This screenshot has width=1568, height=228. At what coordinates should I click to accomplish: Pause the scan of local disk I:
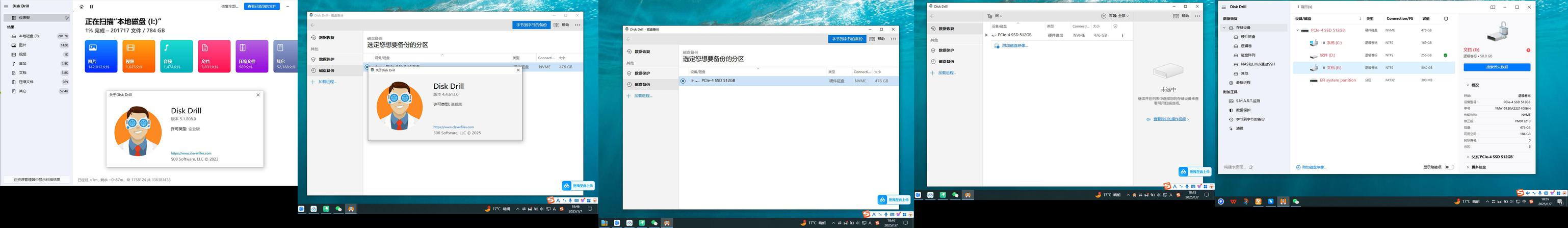point(92,7)
